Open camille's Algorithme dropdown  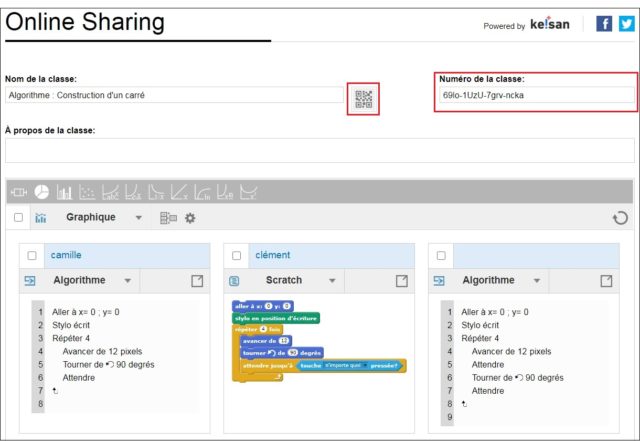[128, 281]
